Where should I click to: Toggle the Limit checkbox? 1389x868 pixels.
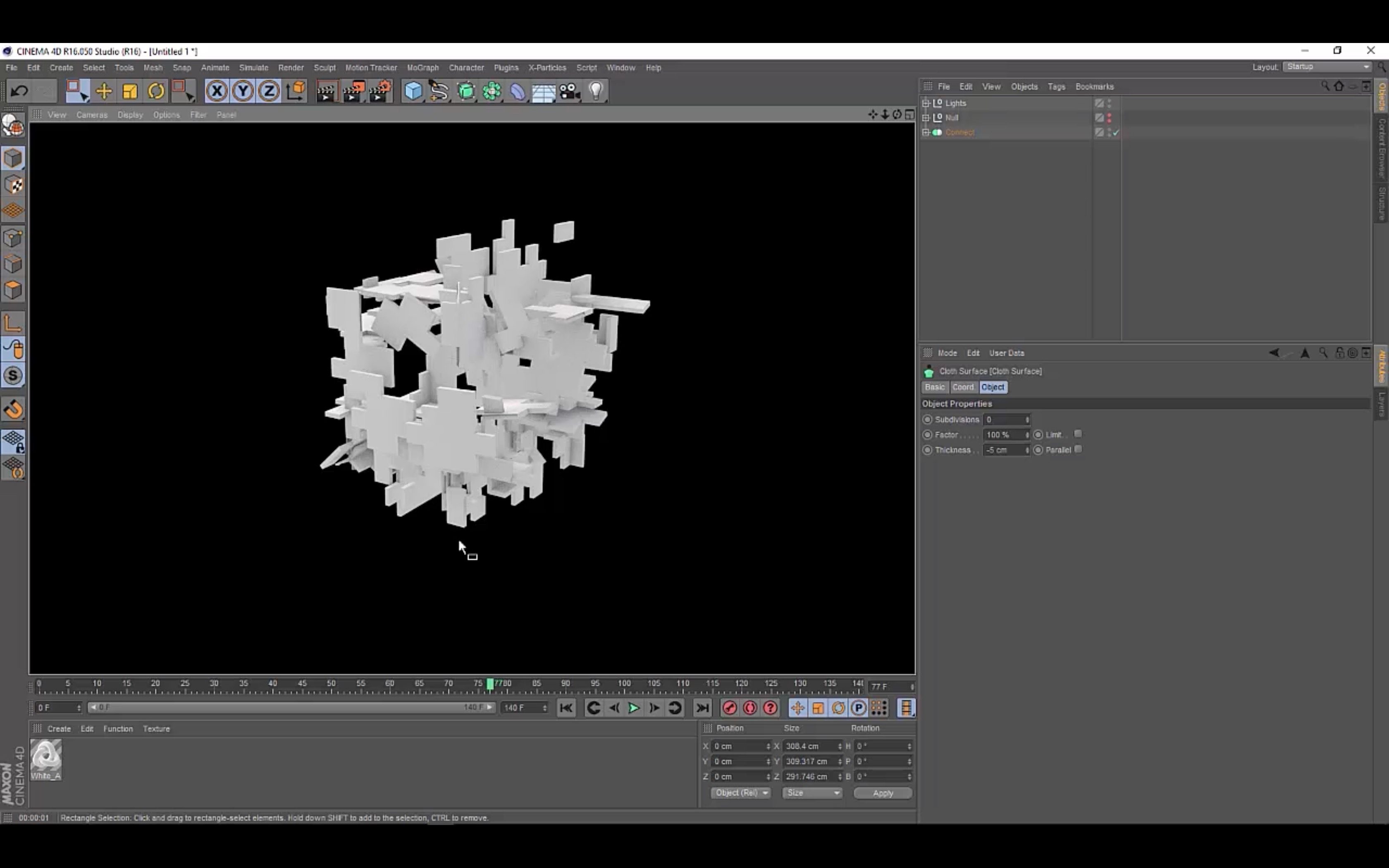(1078, 434)
